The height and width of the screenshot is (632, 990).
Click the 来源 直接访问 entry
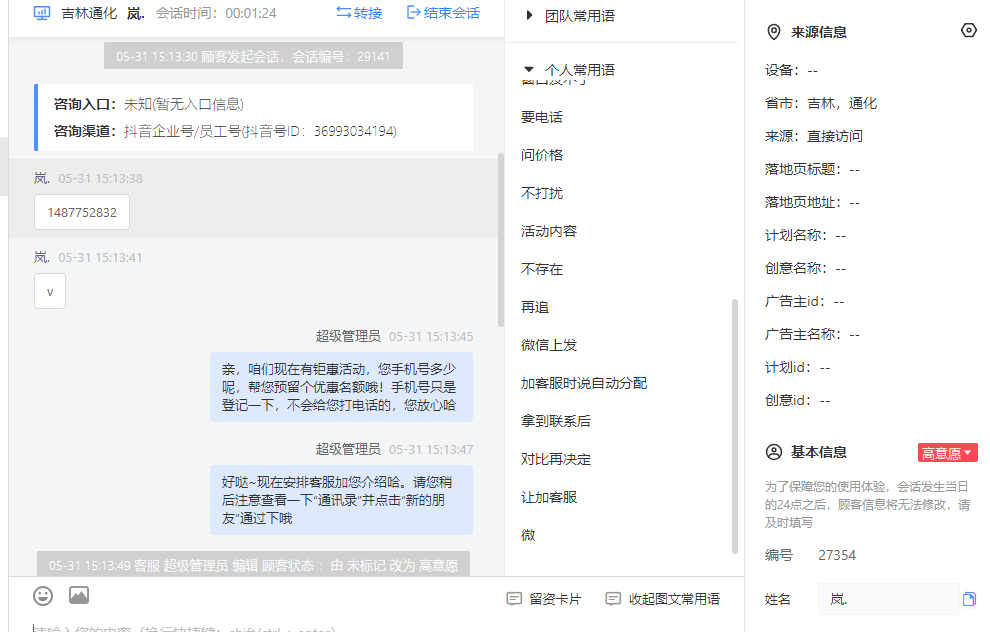pyautogui.click(x=814, y=136)
